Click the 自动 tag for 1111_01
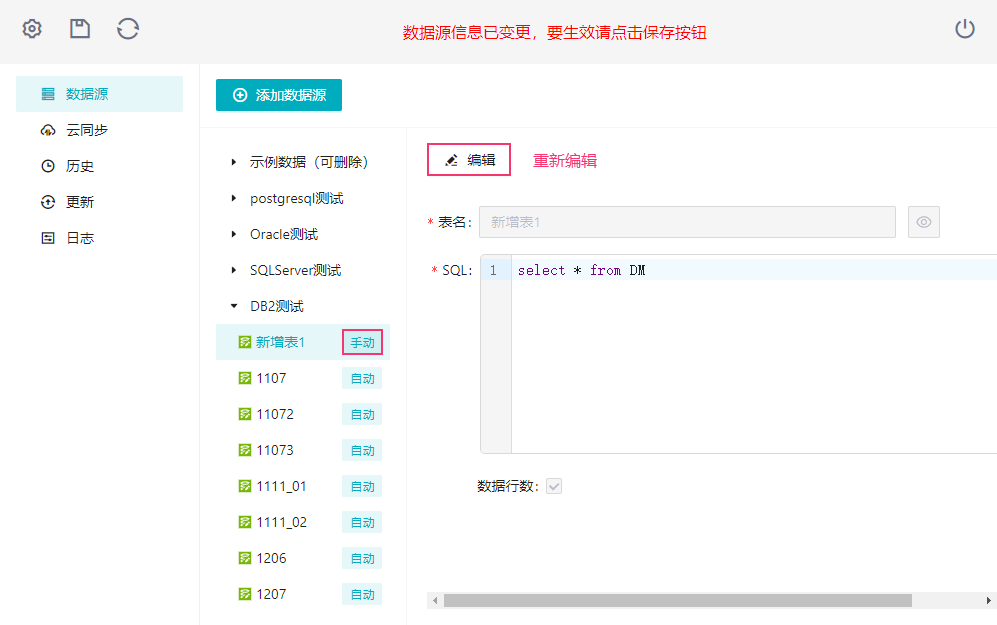 pyautogui.click(x=362, y=486)
